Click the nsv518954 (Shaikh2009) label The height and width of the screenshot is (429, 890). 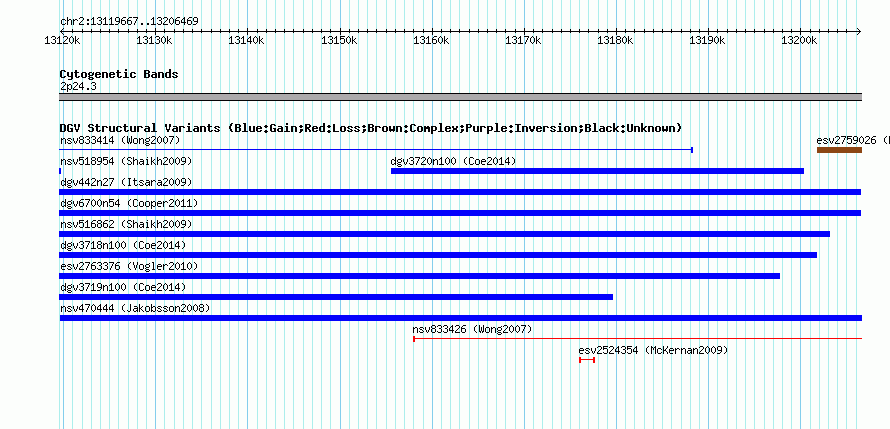click(x=126, y=161)
